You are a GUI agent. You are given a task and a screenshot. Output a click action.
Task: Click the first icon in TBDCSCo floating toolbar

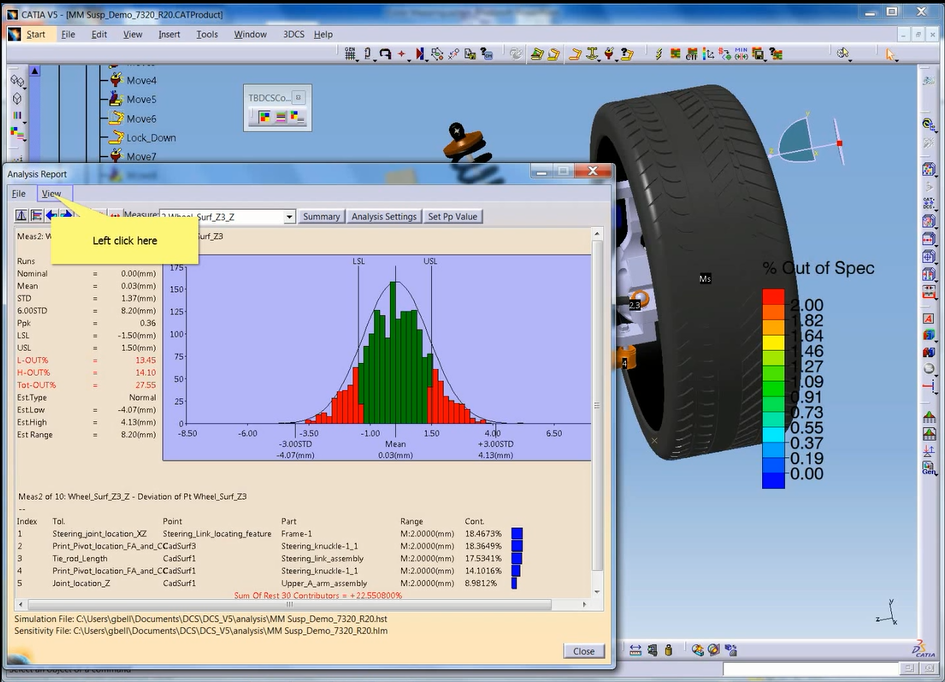(264, 117)
